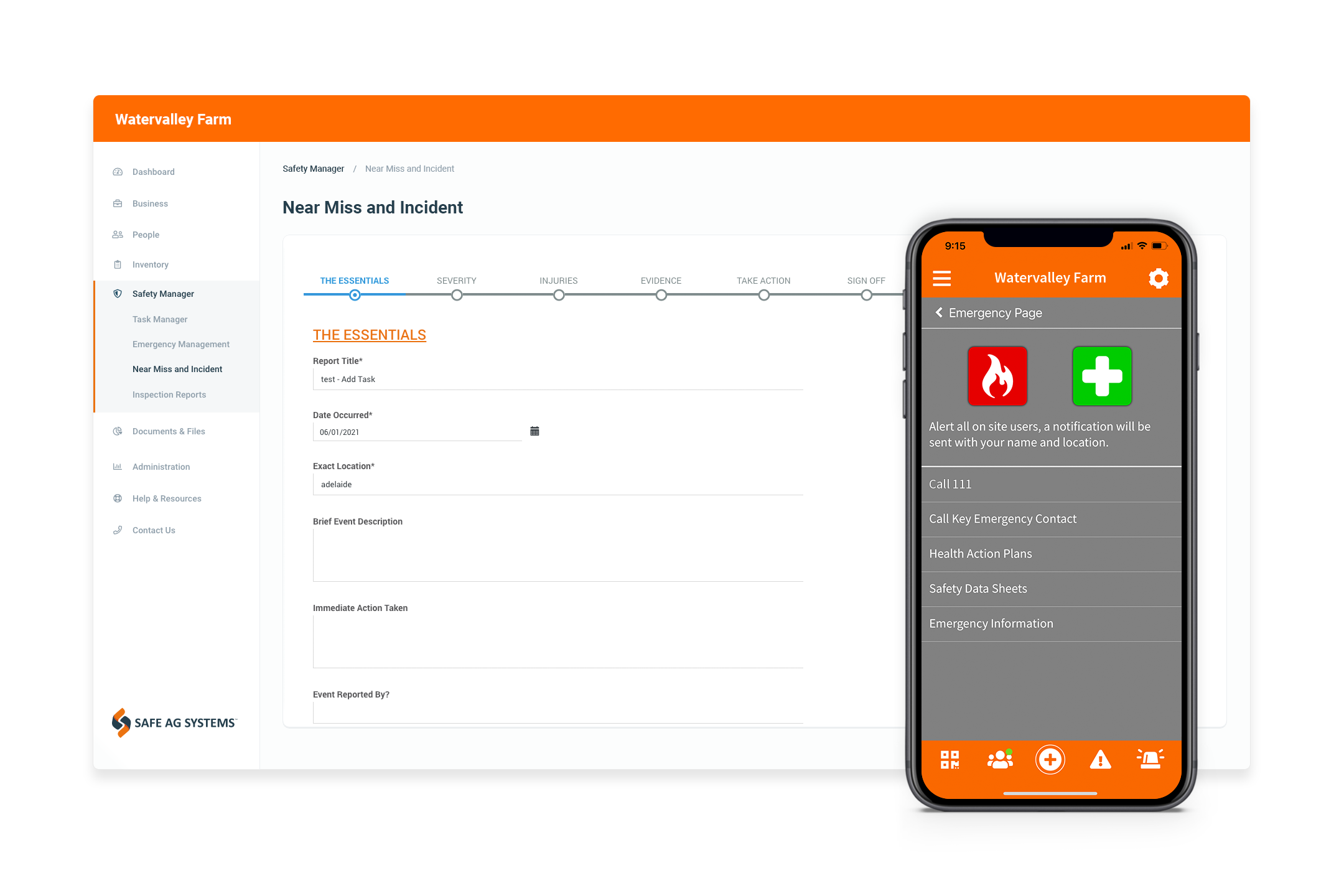The width and height of the screenshot is (1344, 896).
Task: Open Emergency Management in sidebar
Action: (180, 344)
